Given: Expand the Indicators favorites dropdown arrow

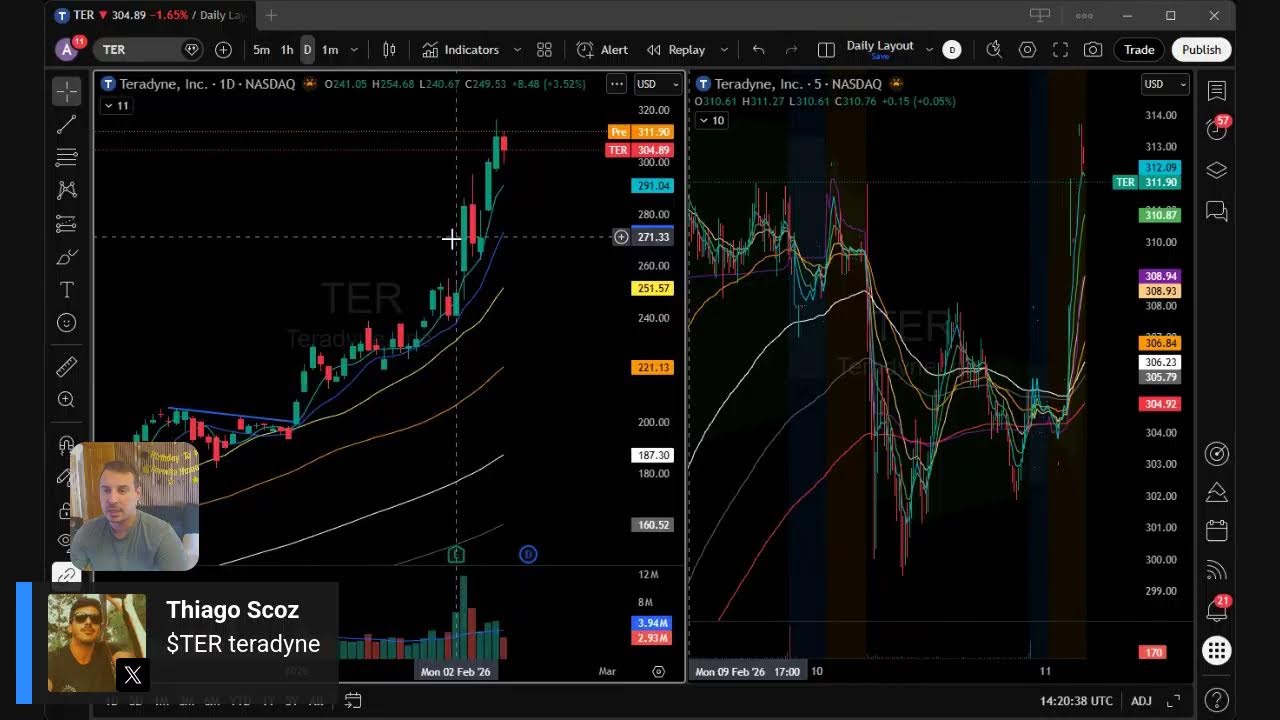Looking at the screenshot, I should click(x=517, y=50).
